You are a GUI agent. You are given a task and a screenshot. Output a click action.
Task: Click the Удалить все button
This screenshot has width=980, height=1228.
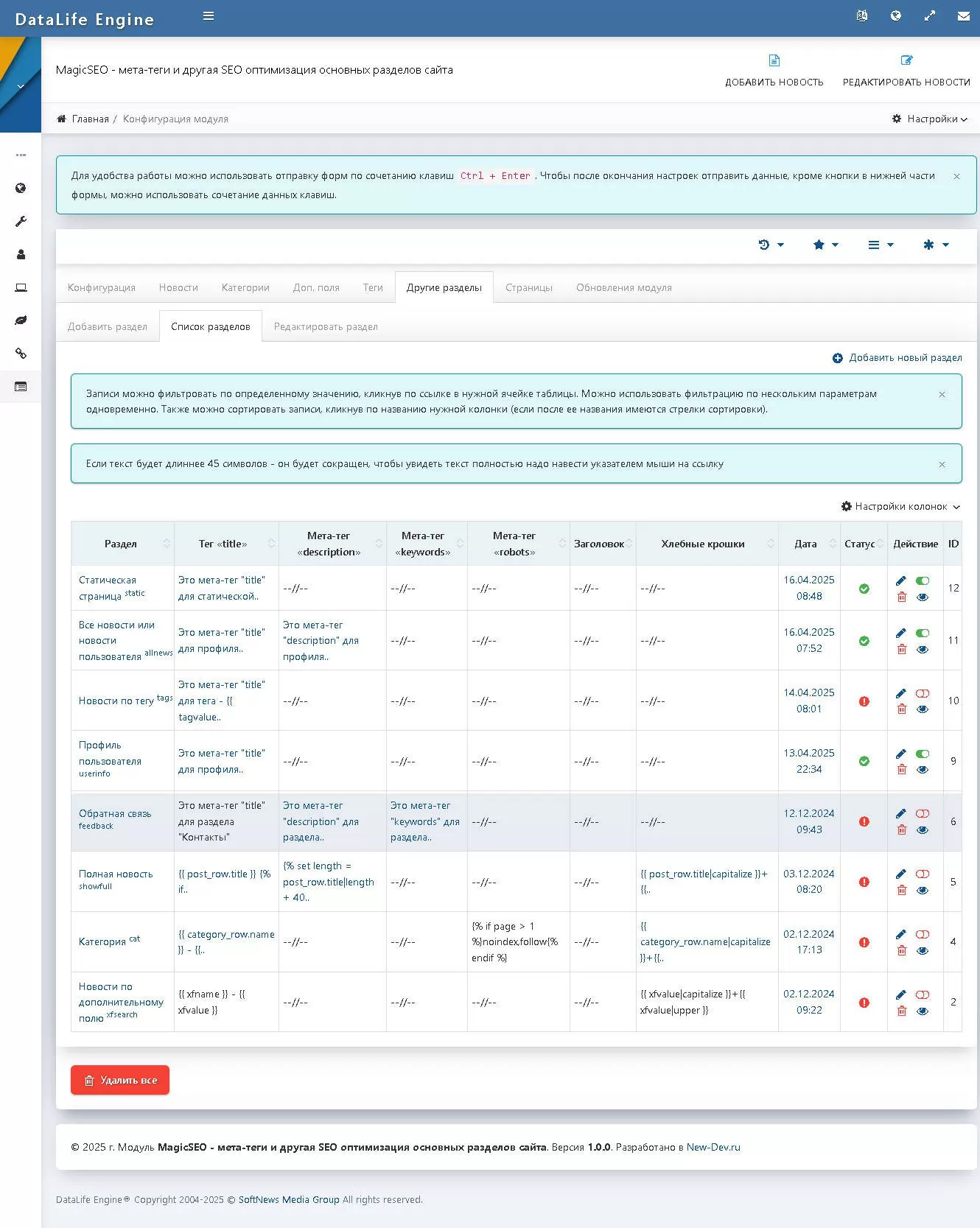tap(120, 1080)
